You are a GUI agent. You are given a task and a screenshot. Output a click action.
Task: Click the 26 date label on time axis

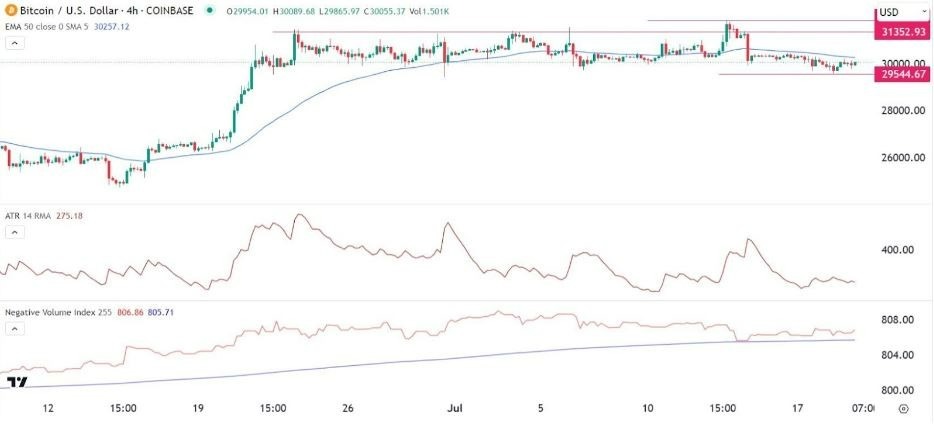pyautogui.click(x=348, y=409)
